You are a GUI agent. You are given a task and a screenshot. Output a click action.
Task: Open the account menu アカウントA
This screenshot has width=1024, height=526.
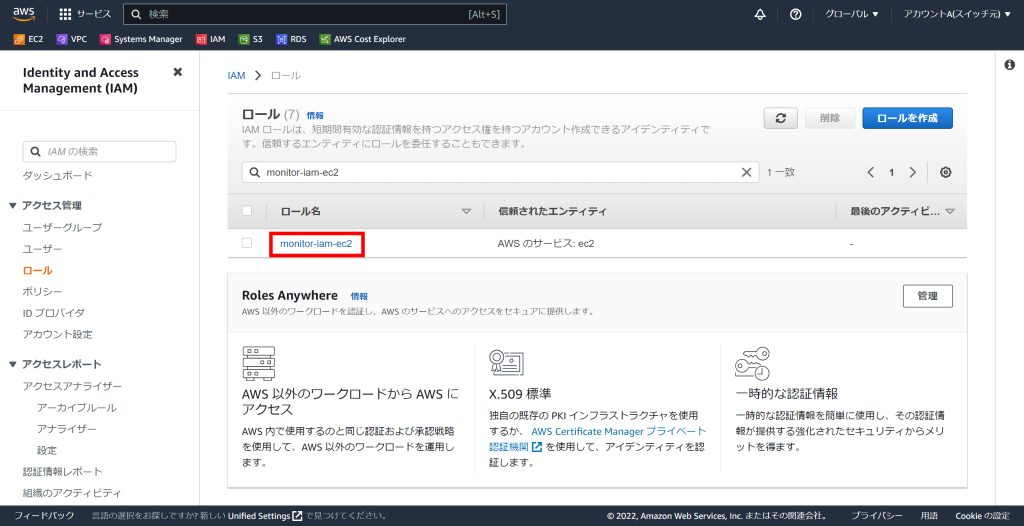click(x=957, y=14)
